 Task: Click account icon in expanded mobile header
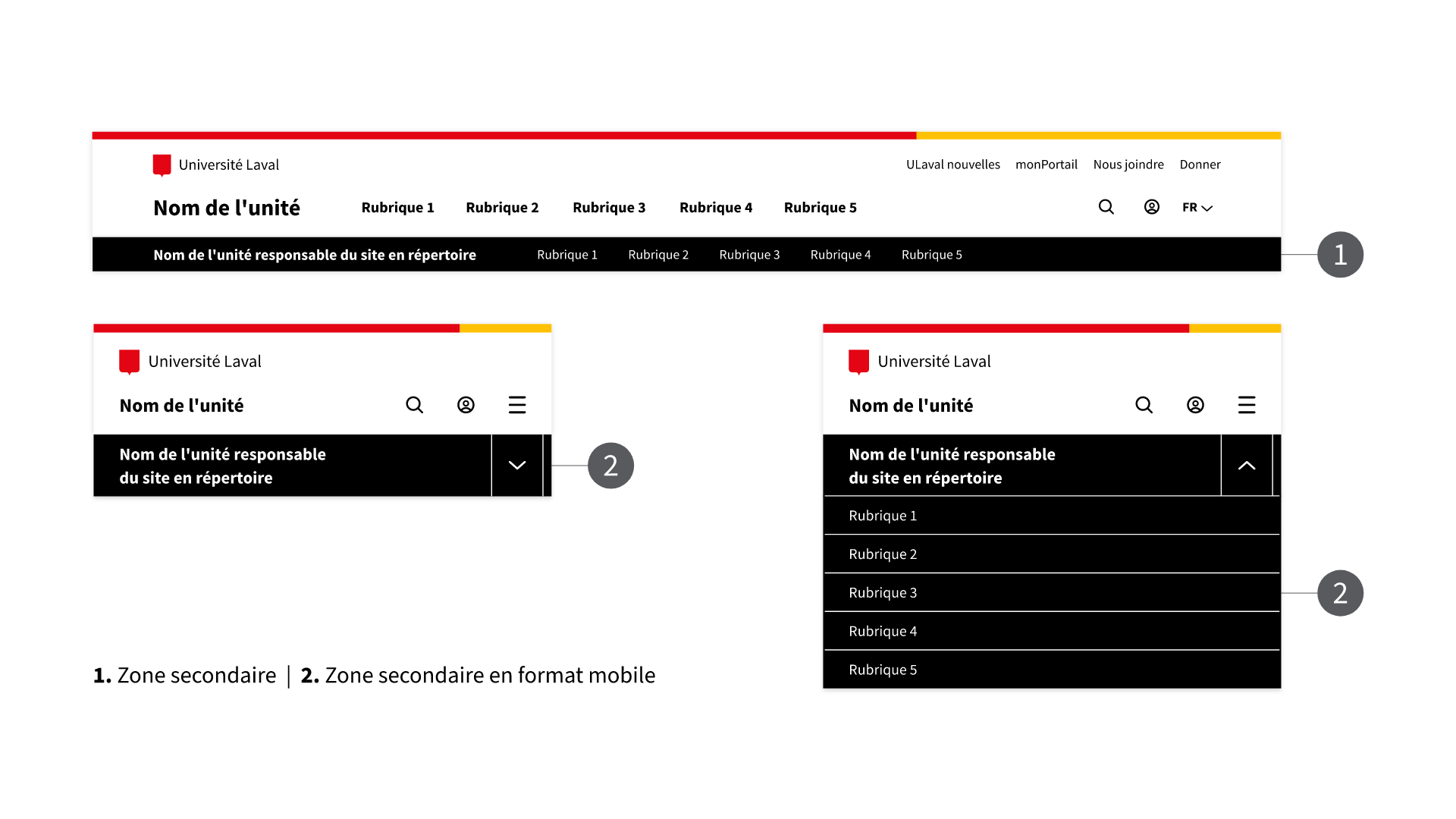tap(1195, 405)
